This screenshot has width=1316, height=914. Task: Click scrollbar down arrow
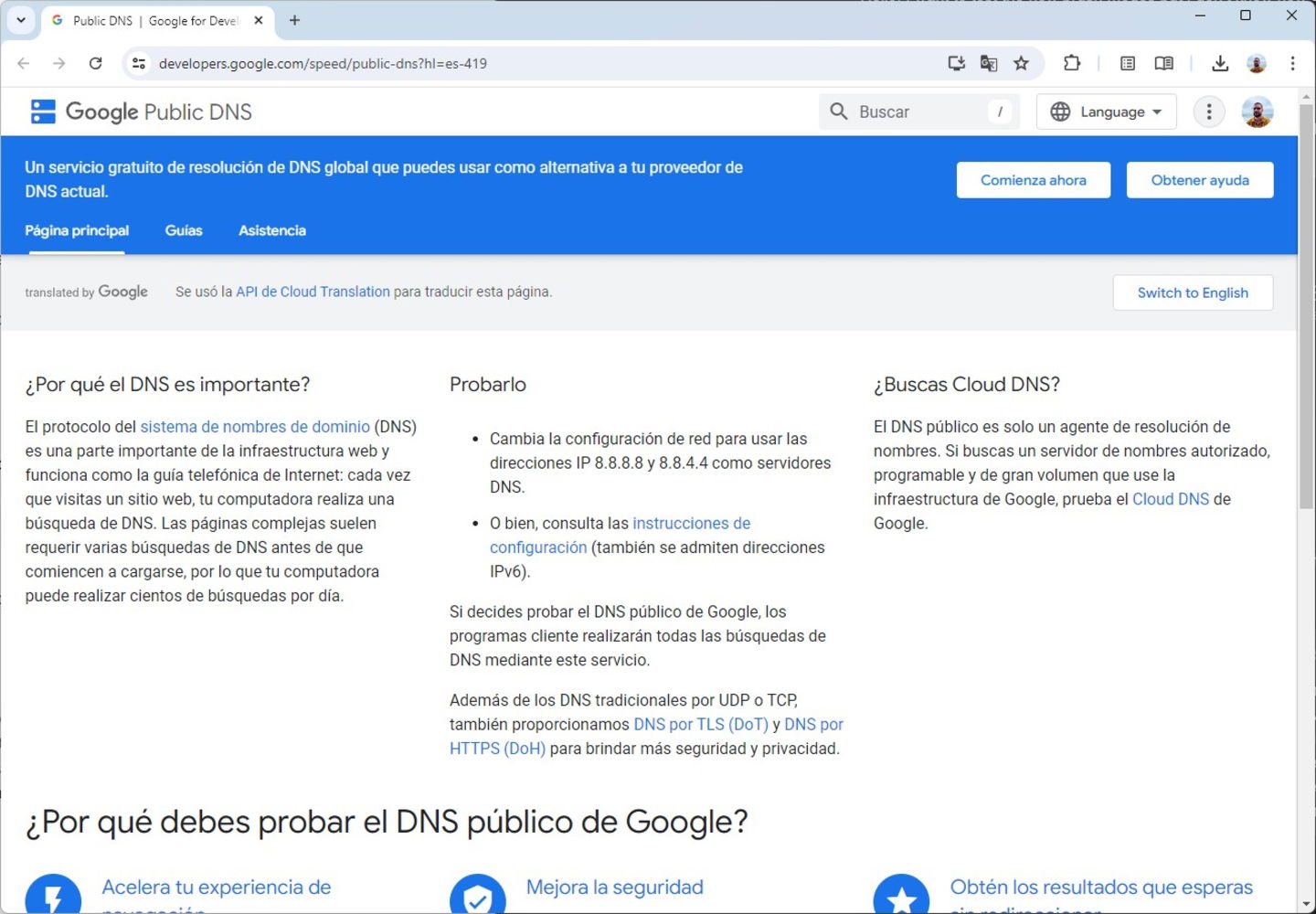1306,905
